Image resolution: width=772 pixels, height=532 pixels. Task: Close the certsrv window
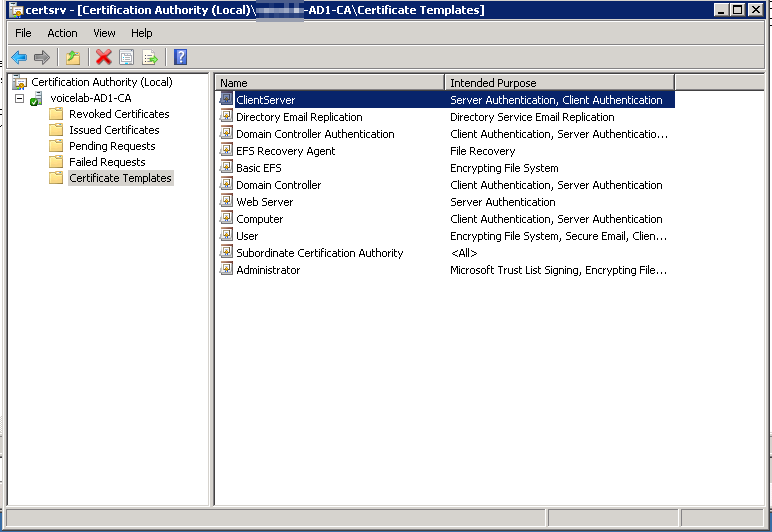point(755,9)
